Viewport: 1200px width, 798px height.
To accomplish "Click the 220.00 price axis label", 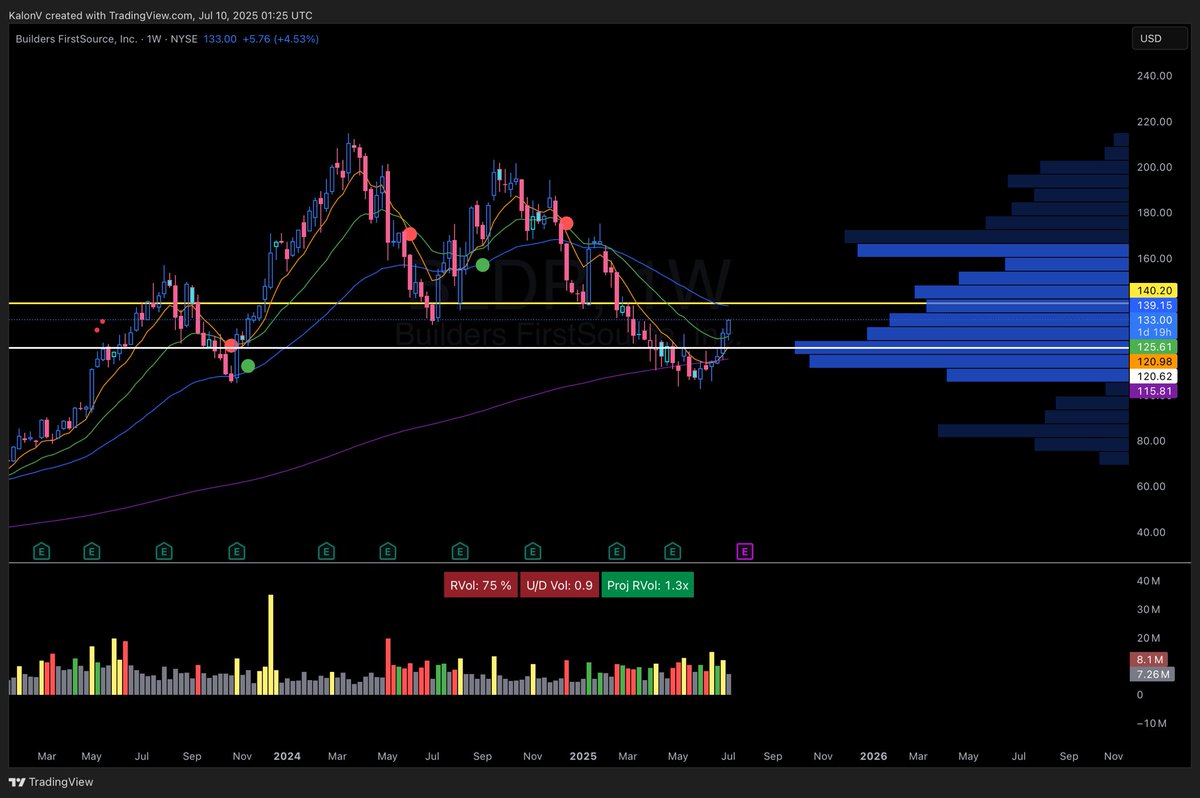I will pos(1153,122).
